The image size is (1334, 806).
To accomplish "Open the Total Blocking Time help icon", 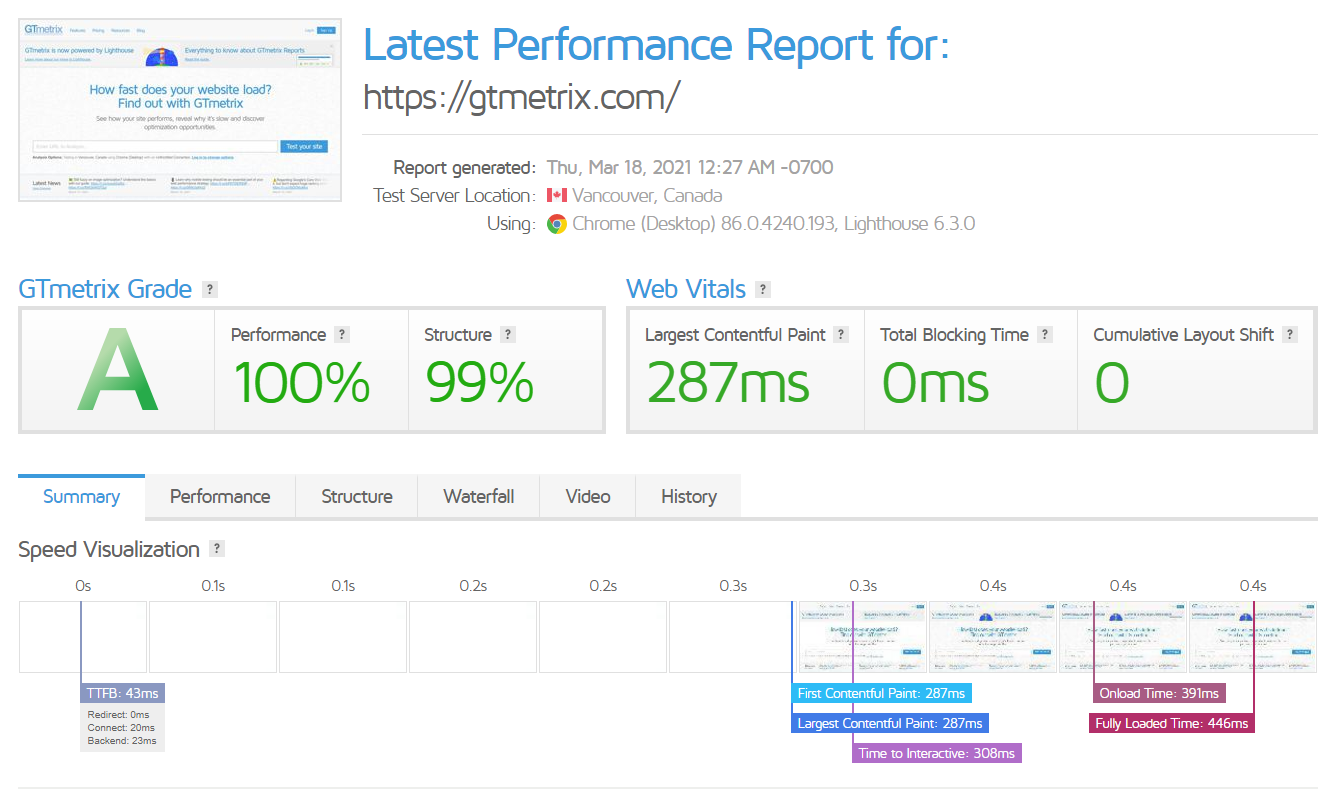I will [x=1045, y=334].
